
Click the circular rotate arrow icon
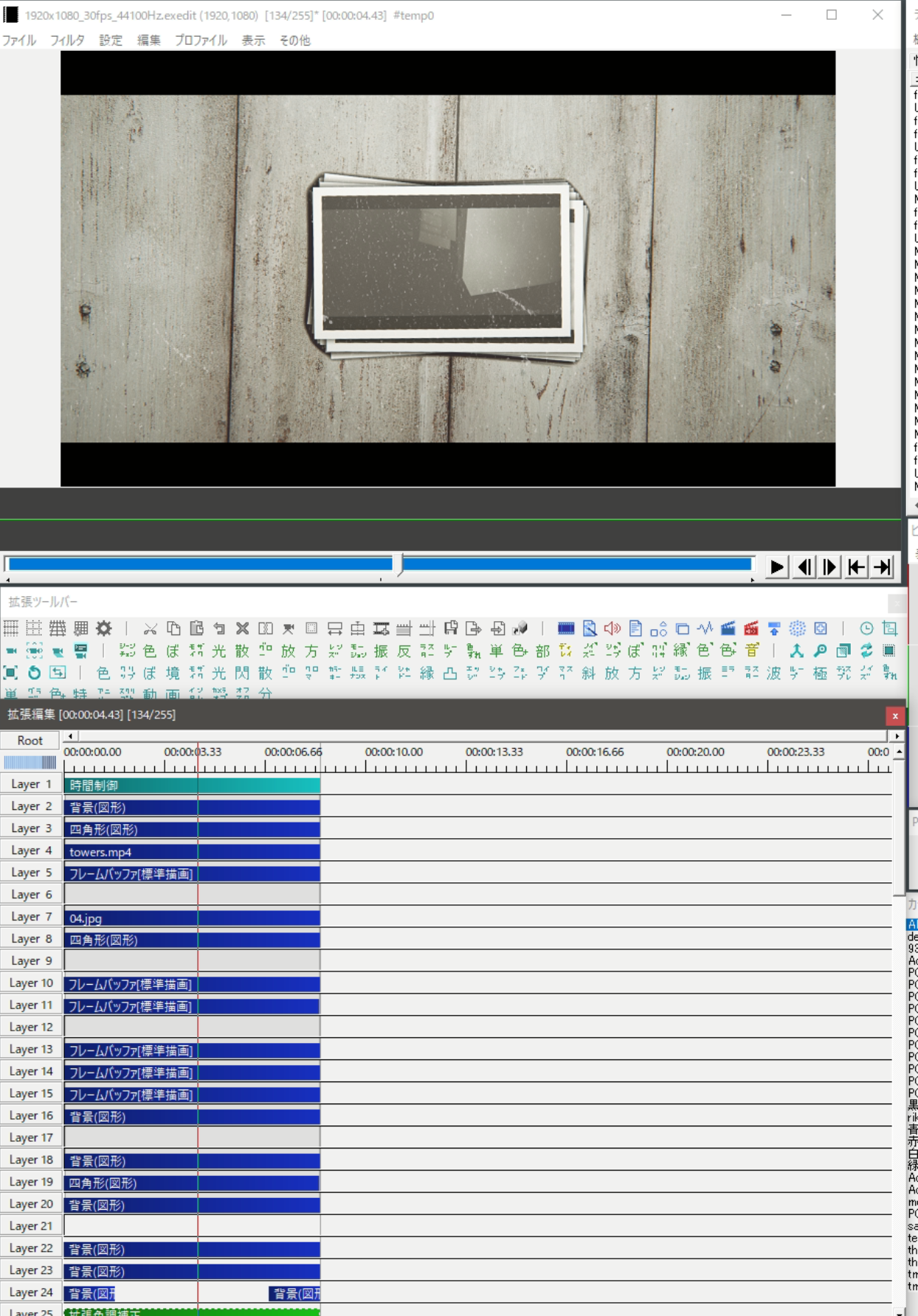tap(34, 673)
